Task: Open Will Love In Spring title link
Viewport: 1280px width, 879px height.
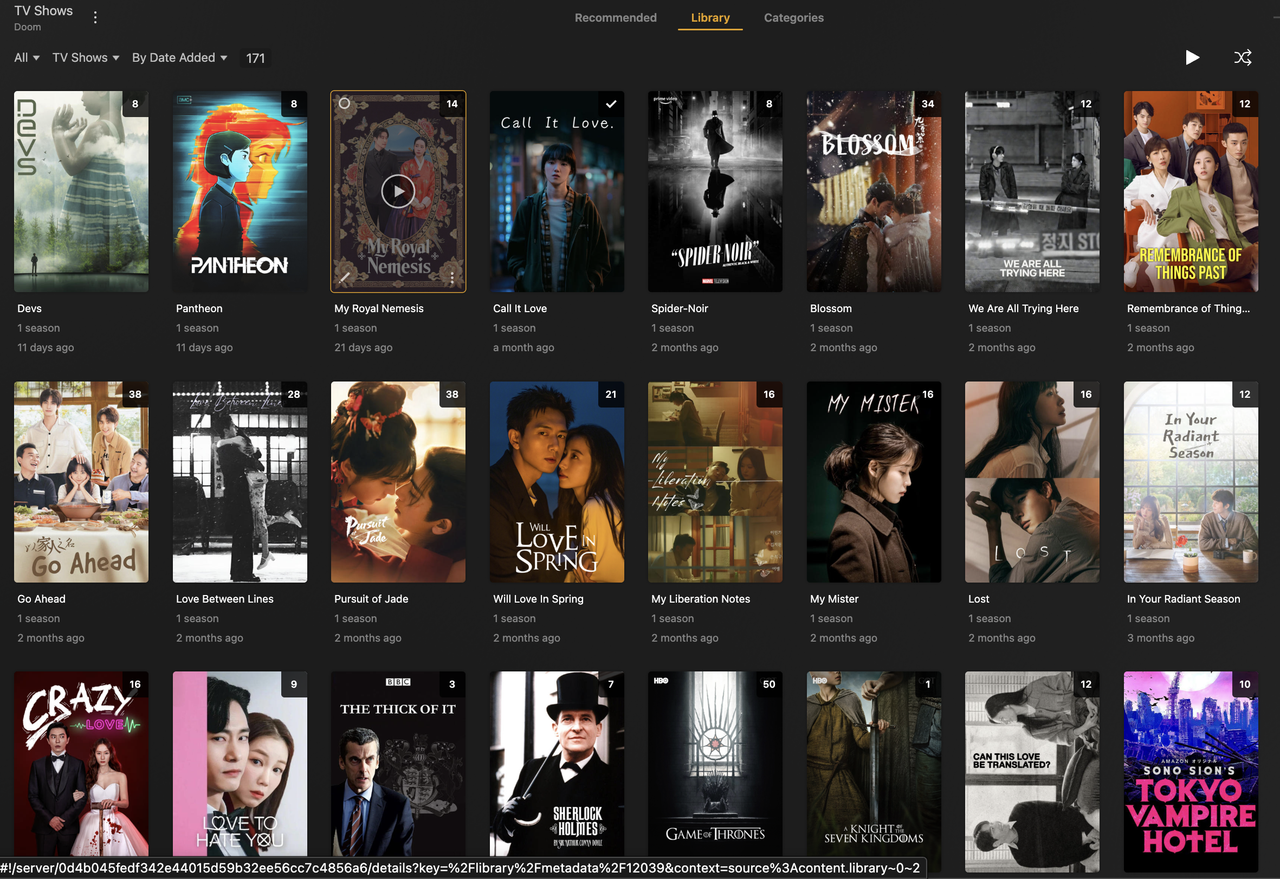Action: pyautogui.click(x=538, y=599)
